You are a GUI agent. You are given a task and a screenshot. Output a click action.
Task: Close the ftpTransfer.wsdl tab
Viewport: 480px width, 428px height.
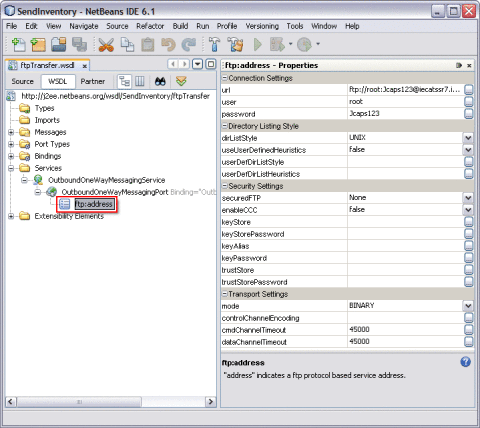click(85, 66)
